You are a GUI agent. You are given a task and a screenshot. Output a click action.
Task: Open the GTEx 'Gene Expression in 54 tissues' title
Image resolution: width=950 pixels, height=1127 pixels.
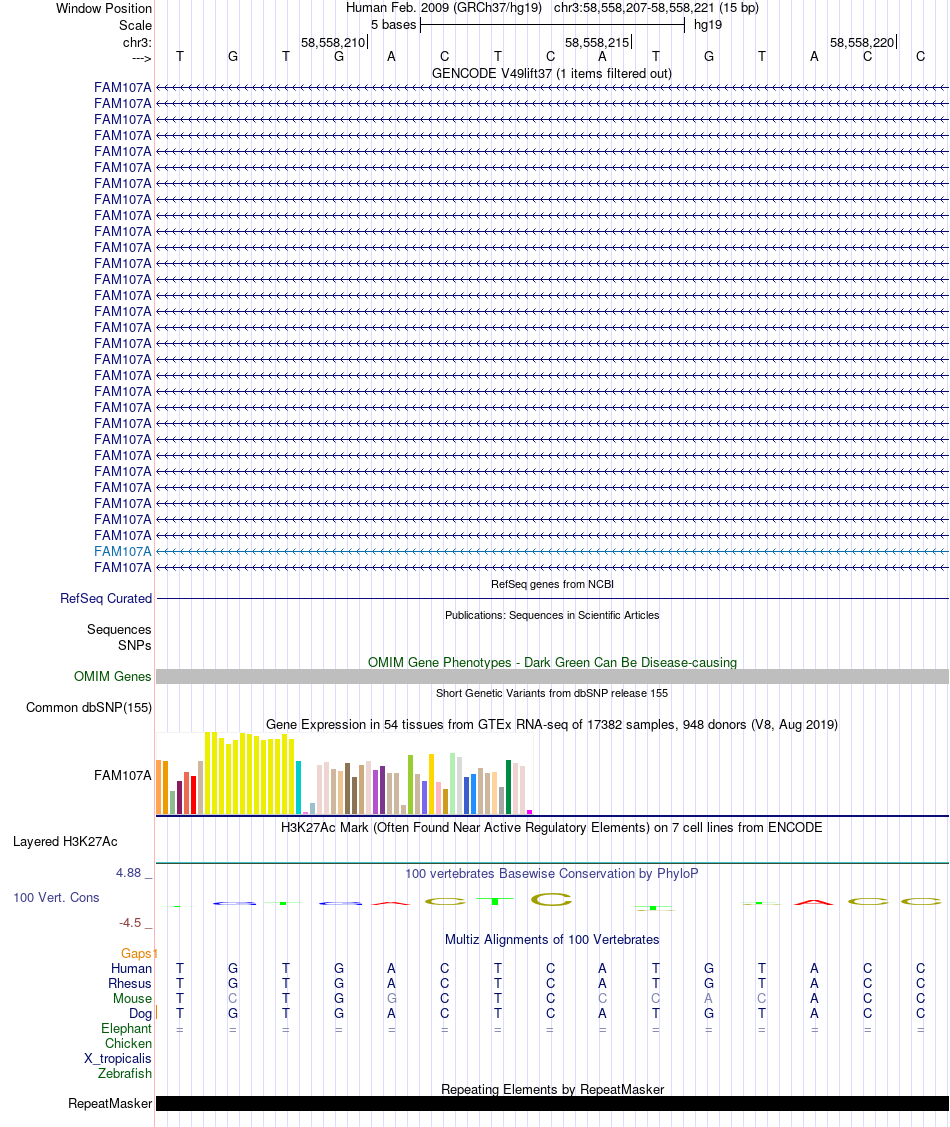[552, 724]
